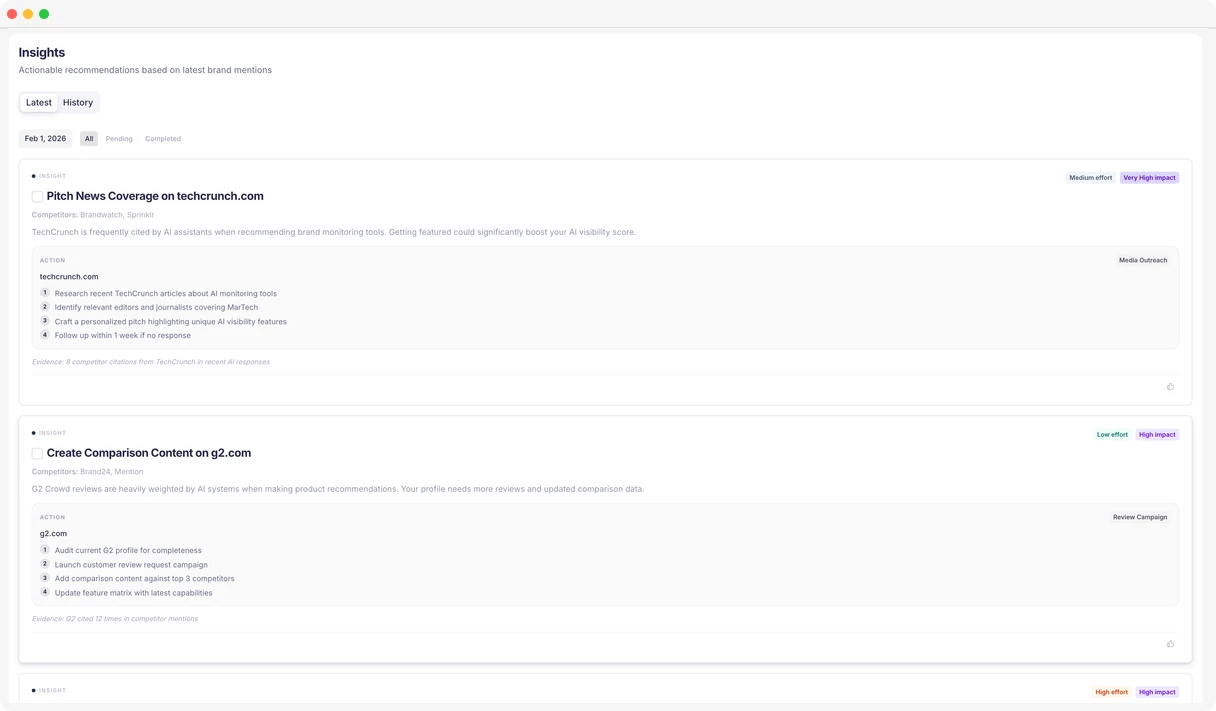This screenshot has height=711, width=1216.
Task: Check the Create Comparison Content insight checkbox
Action: 37,453
